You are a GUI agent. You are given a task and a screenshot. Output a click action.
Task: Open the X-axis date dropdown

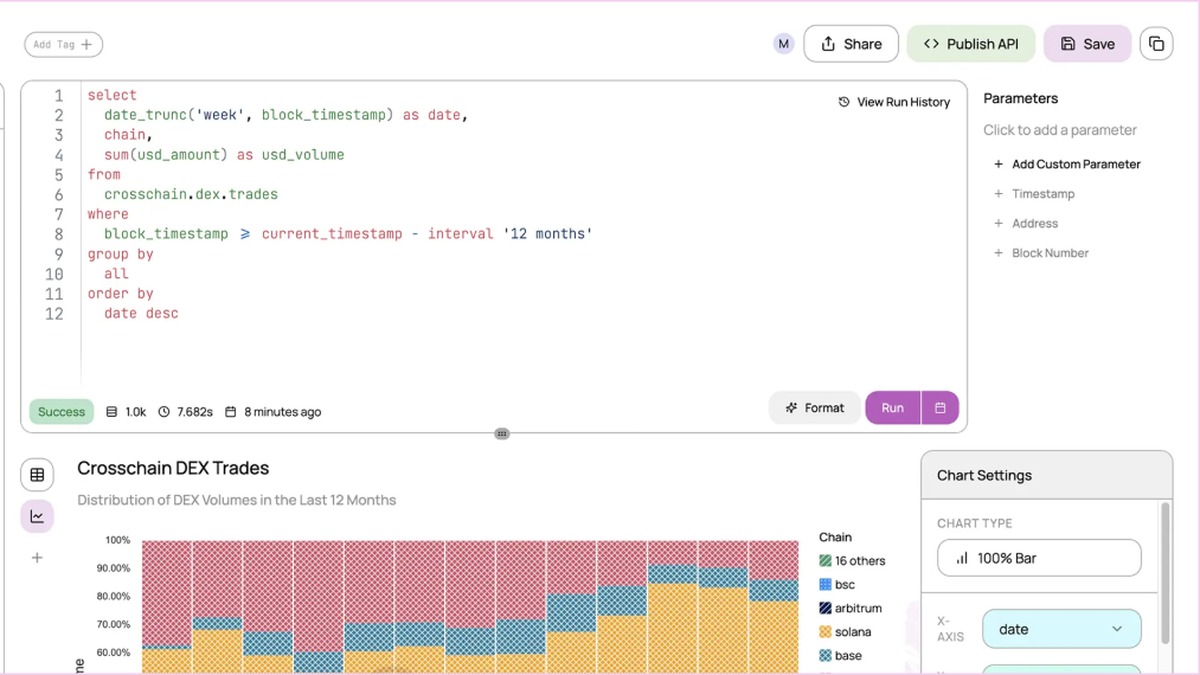point(1062,630)
